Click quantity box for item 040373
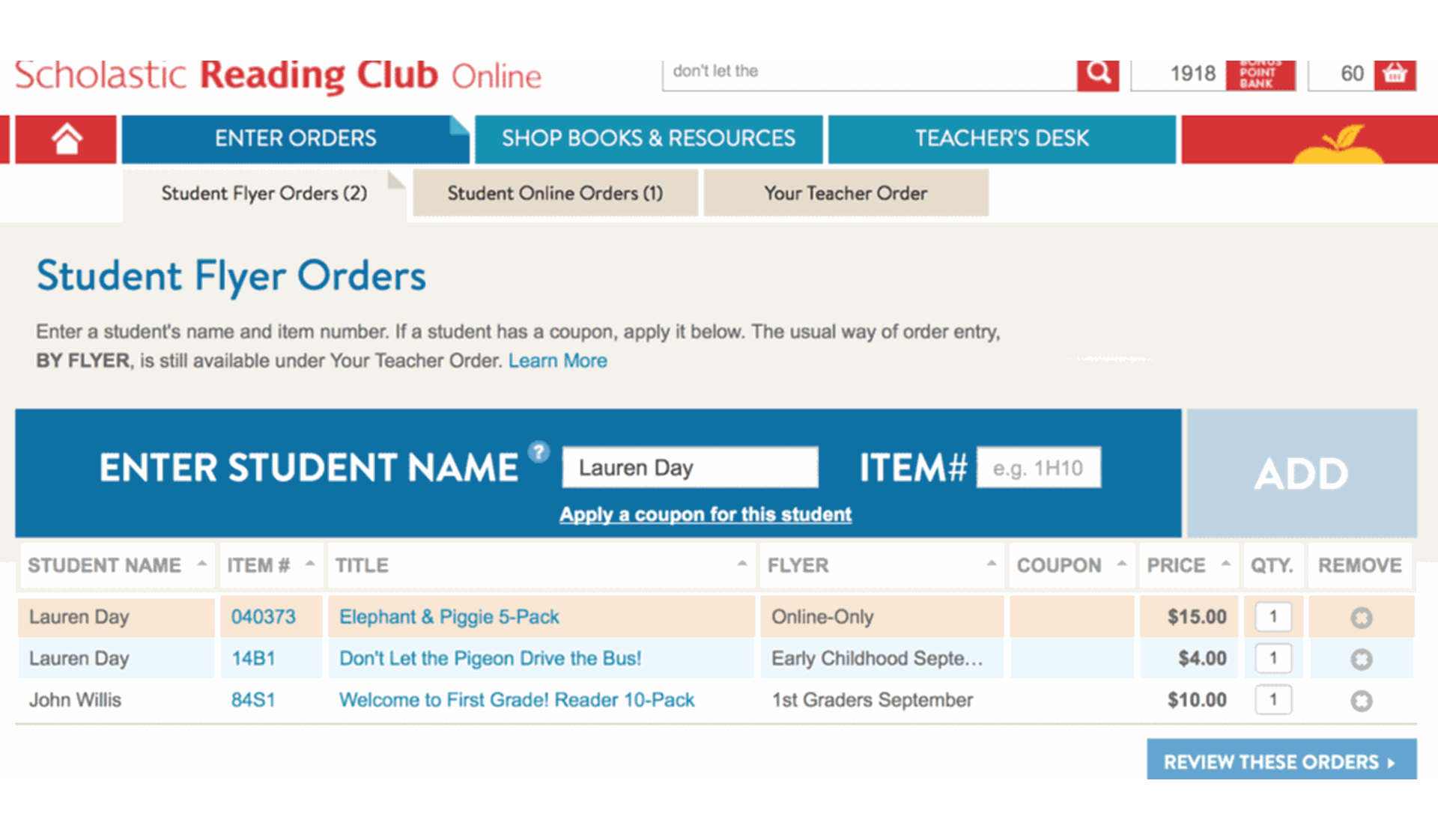1438x840 pixels. (1272, 617)
